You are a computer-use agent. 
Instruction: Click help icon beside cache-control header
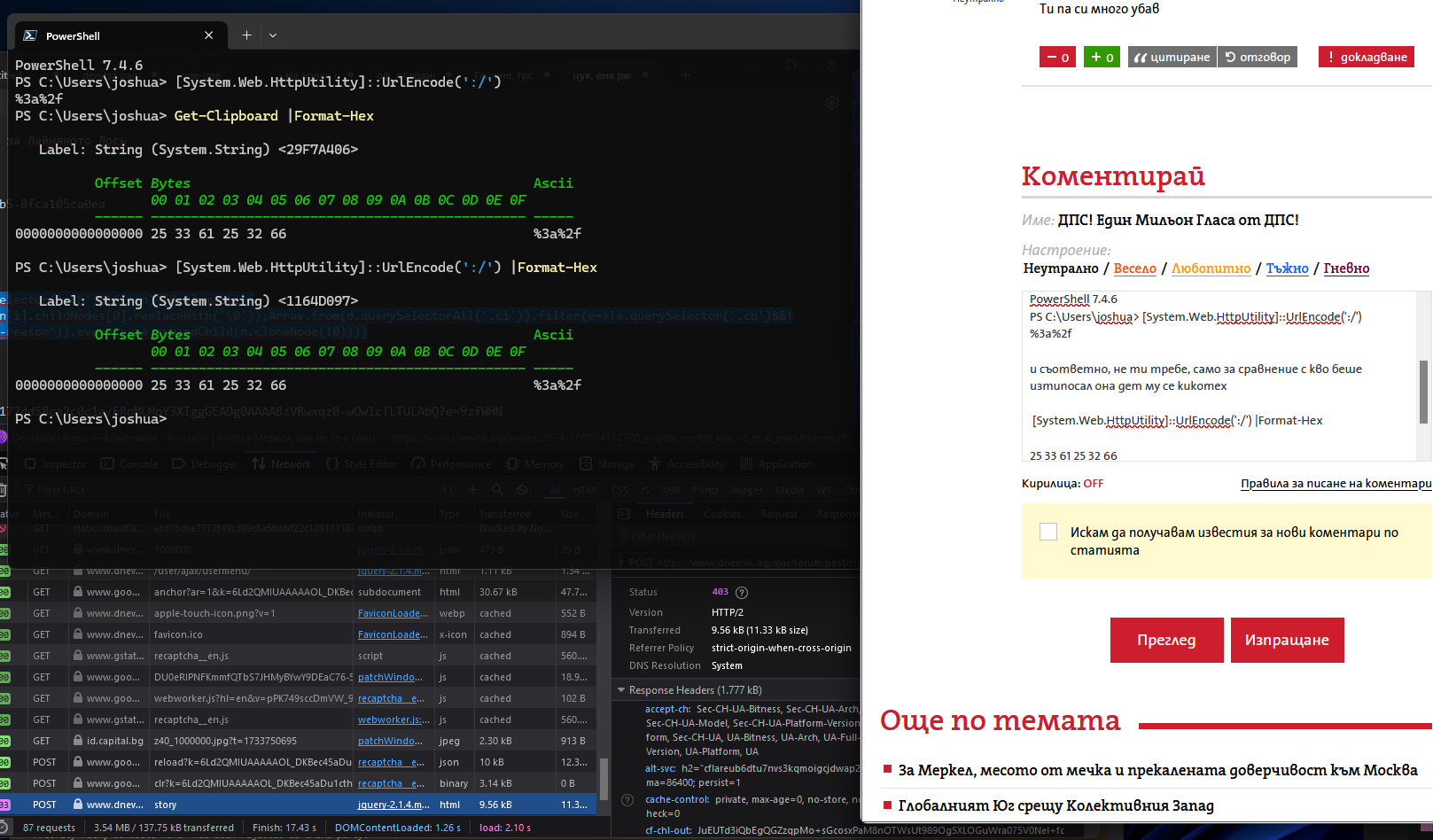pos(627,800)
